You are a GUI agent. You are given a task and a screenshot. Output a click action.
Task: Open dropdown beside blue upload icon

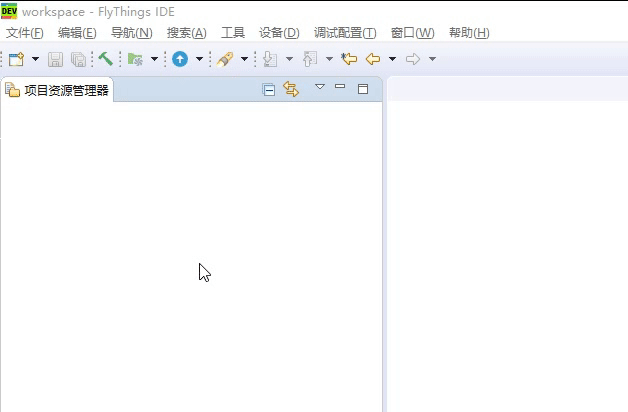[199, 59]
